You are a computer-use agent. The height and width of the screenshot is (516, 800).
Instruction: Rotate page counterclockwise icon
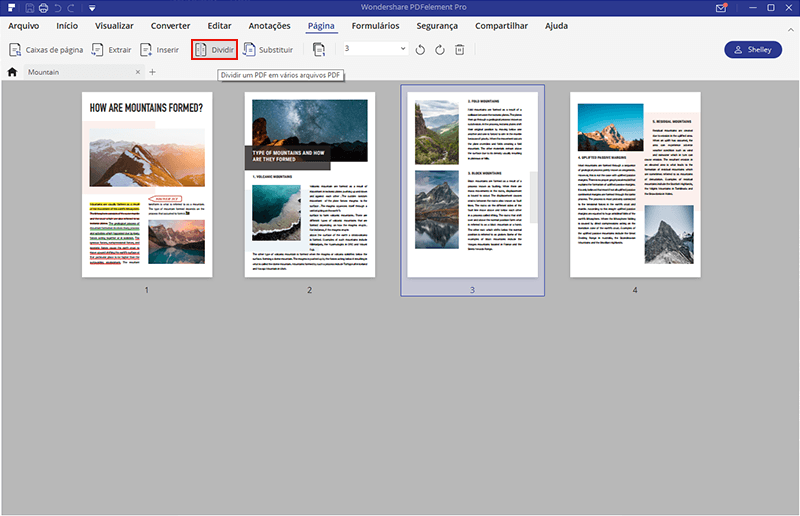point(420,50)
